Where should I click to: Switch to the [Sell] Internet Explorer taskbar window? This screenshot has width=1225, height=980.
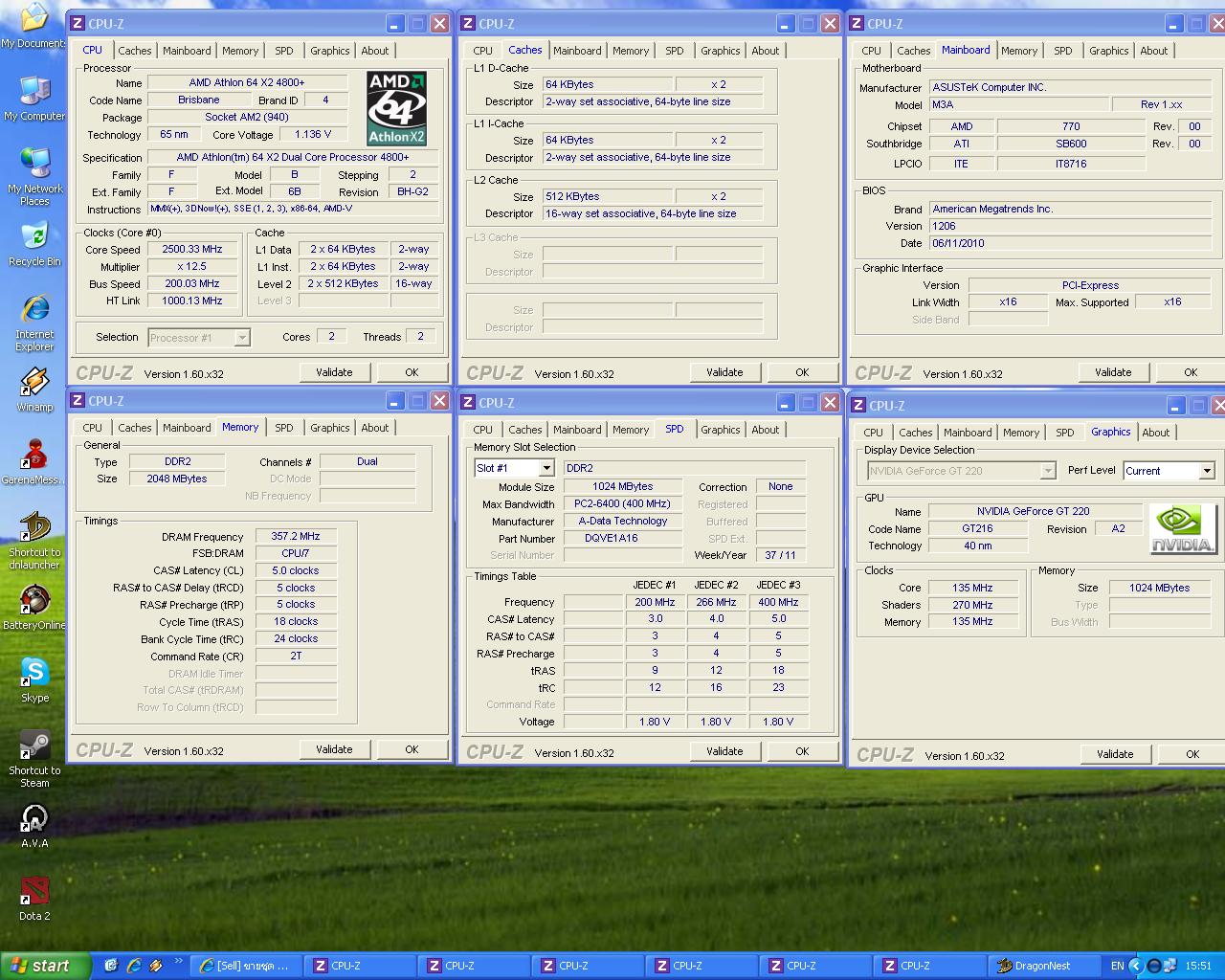coord(246,966)
